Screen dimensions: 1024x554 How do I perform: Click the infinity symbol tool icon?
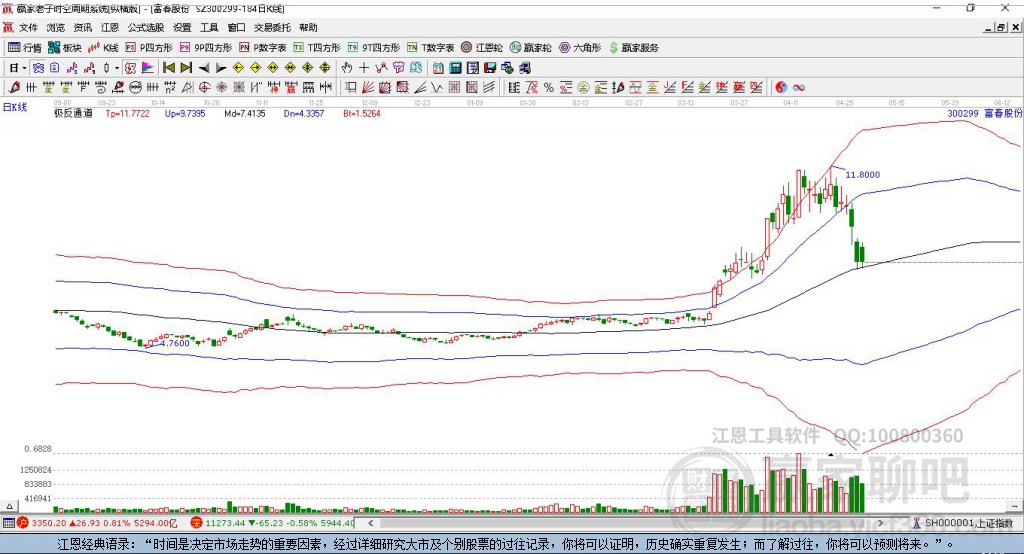pyautogui.click(x=799, y=87)
